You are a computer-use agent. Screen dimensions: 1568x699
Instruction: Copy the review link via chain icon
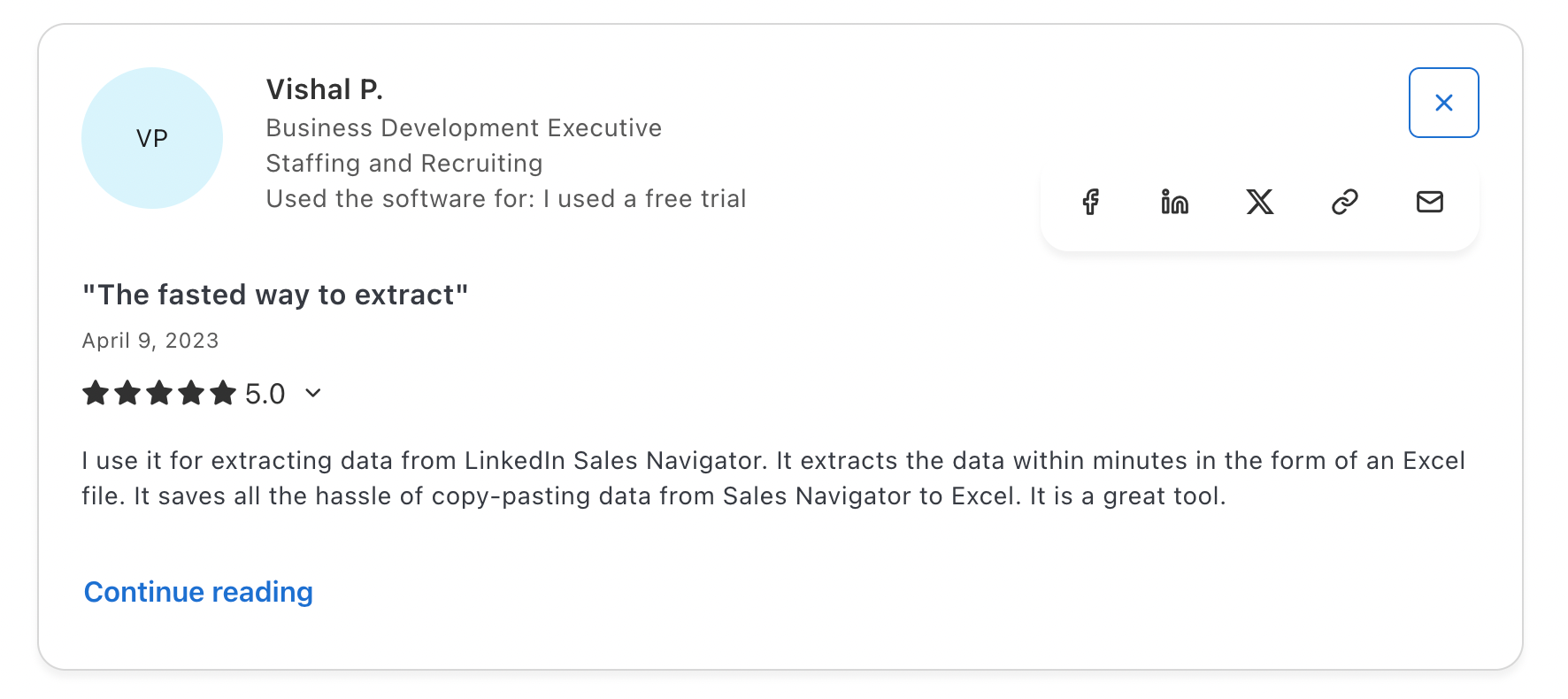click(1345, 202)
